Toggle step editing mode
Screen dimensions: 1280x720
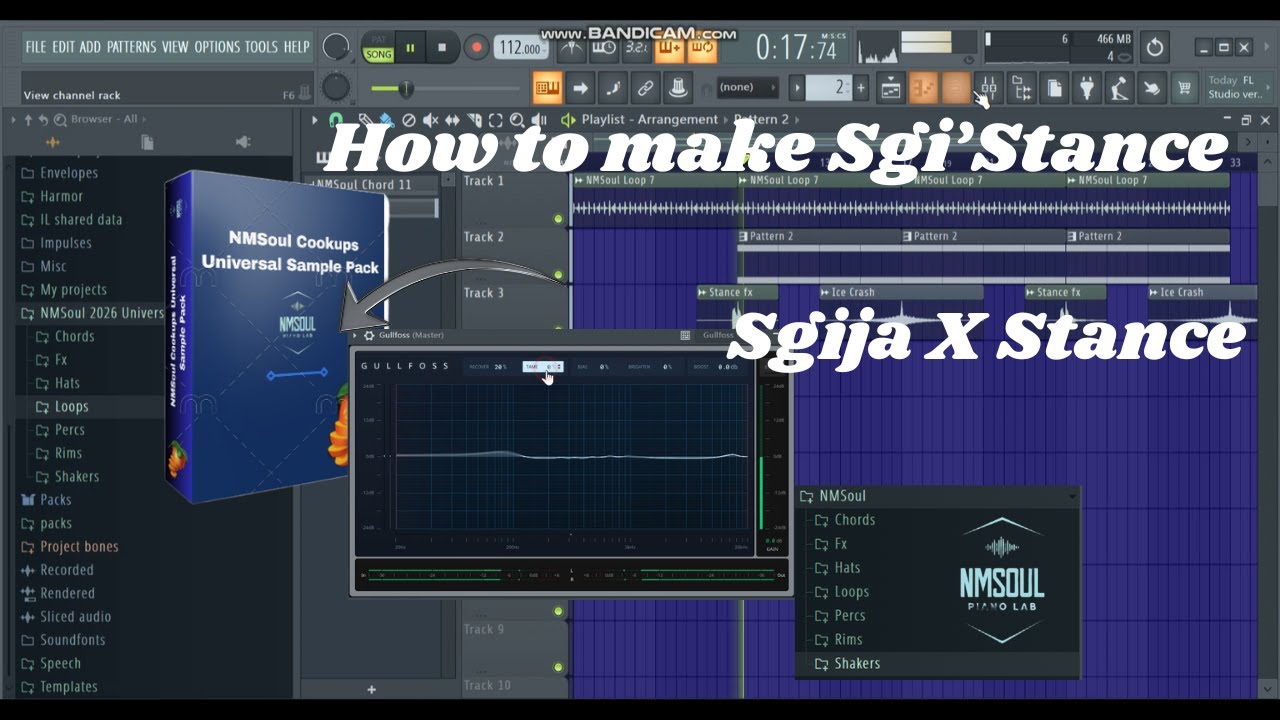click(613, 87)
